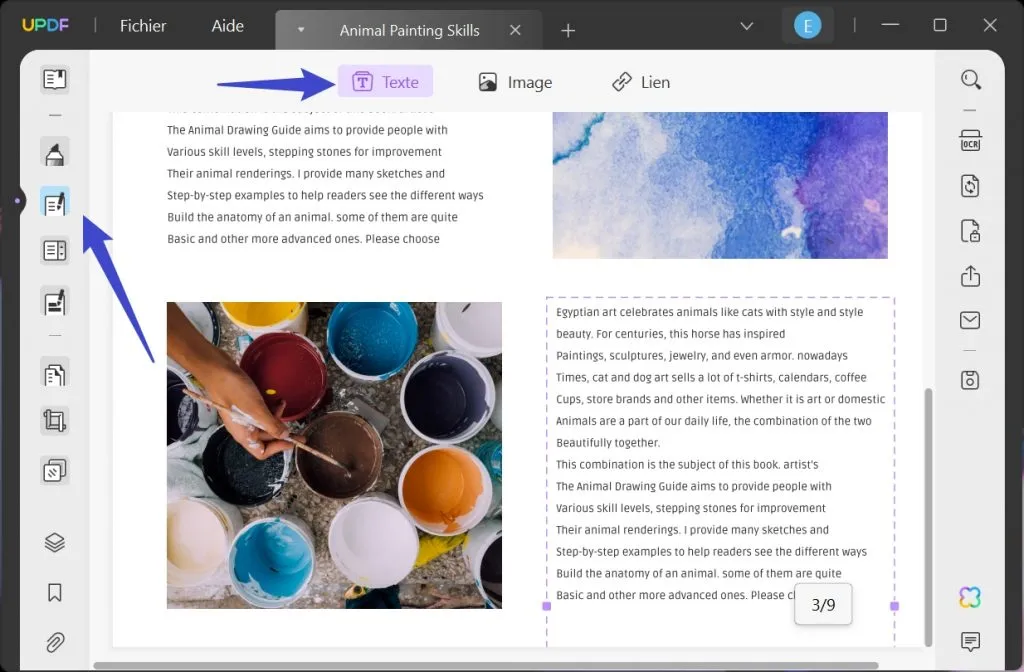Open the user account avatar E
The height and width of the screenshot is (672, 1024).
point(808,26)
